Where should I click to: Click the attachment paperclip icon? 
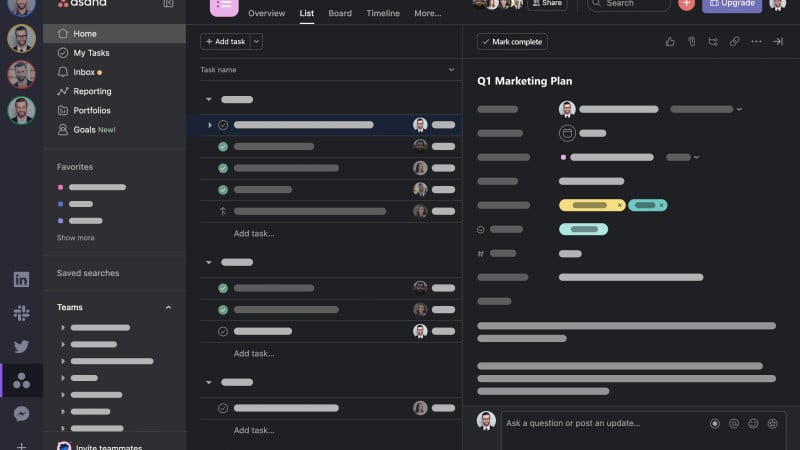(691, 42)
